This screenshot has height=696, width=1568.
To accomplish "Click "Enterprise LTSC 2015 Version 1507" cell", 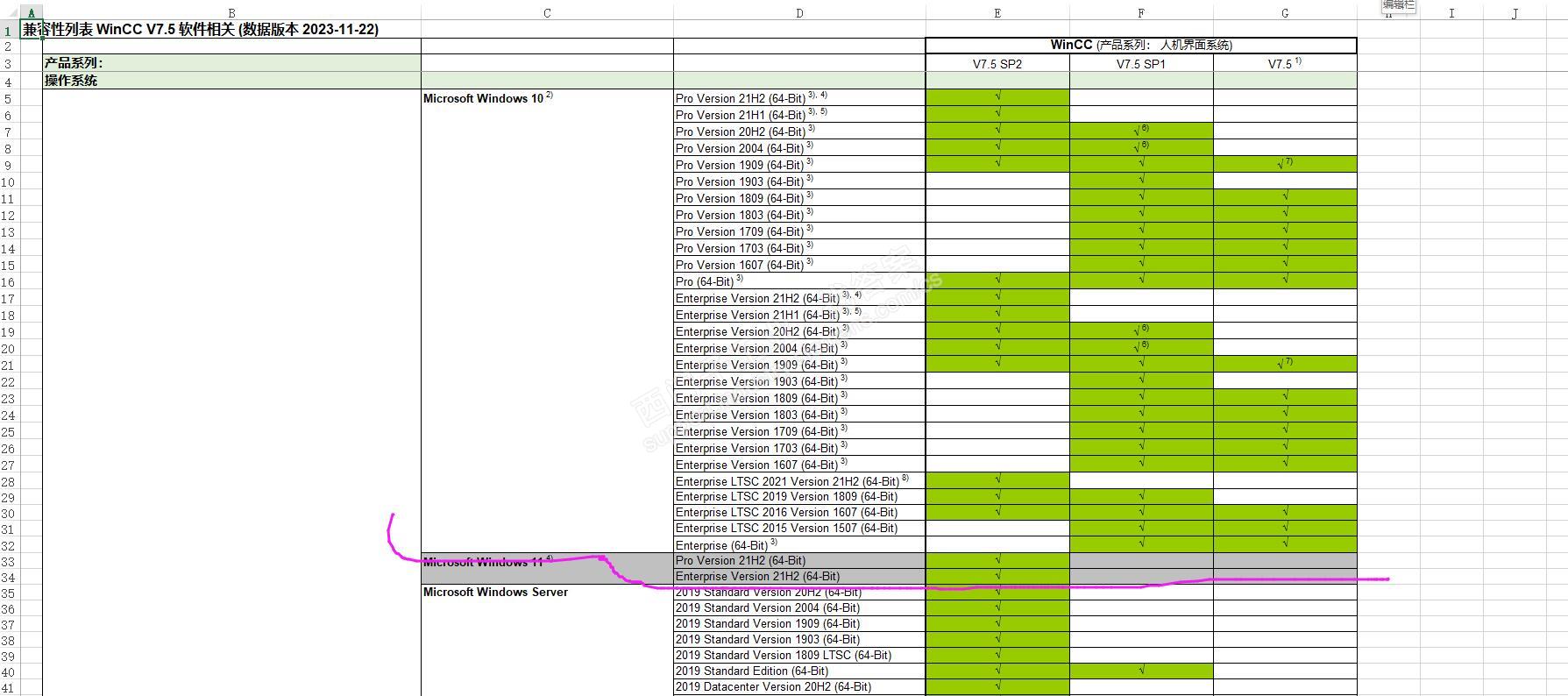I will (799, 529).
